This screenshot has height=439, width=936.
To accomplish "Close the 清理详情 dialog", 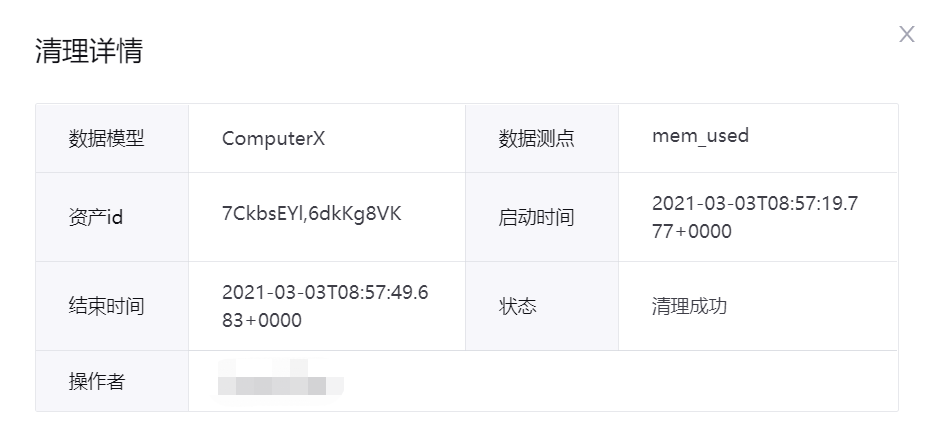I will coord(907,35).
